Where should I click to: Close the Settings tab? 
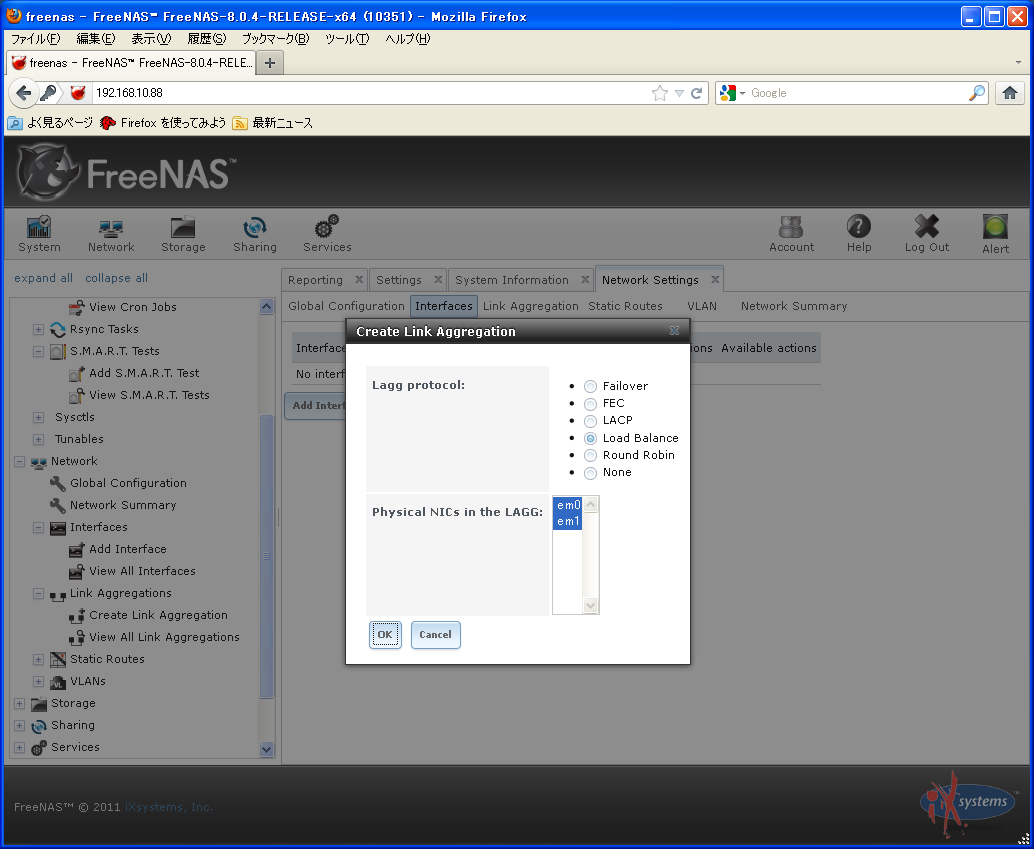[x=439, y=279]
